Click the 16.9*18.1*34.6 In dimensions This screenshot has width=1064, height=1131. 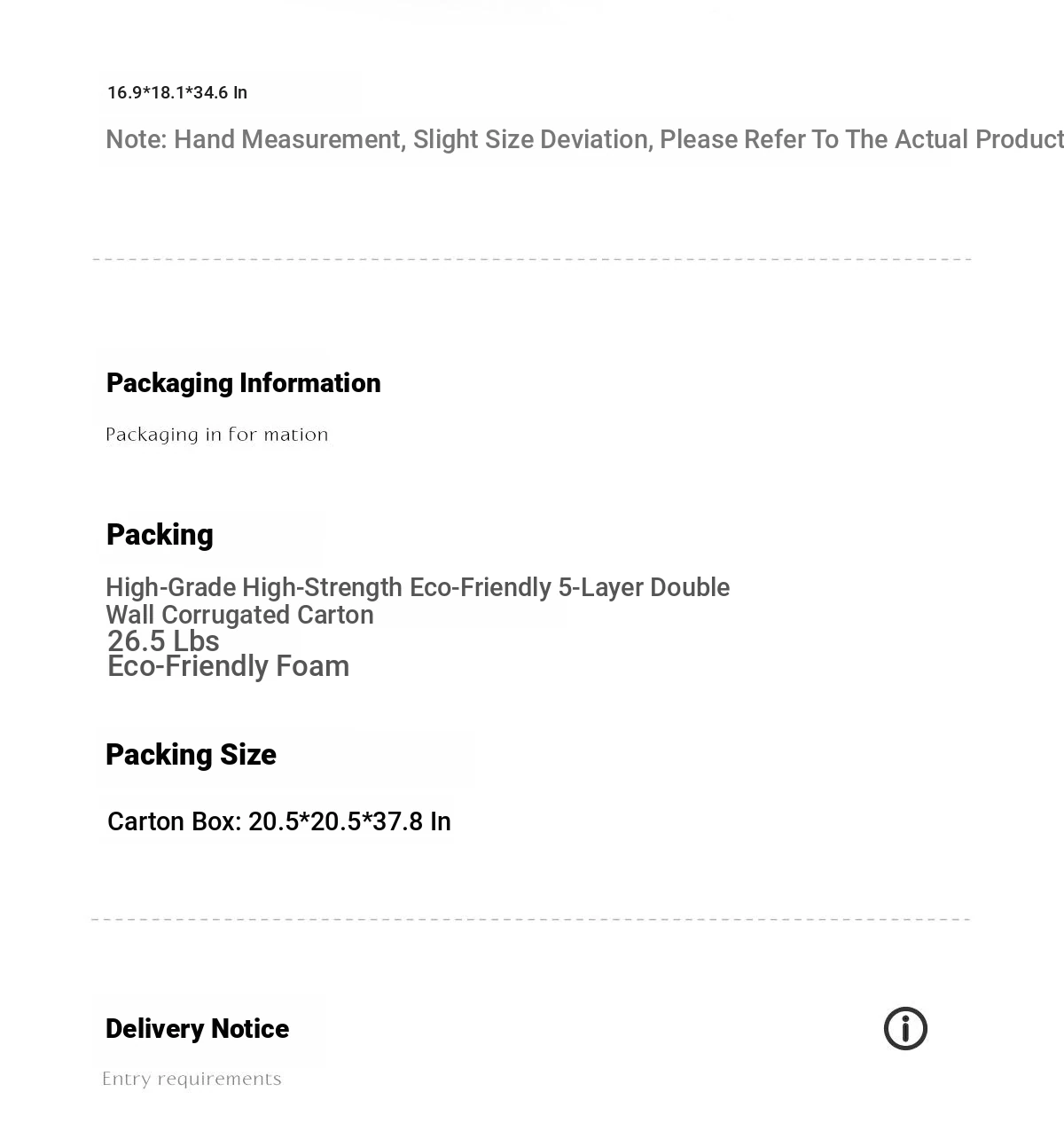pos(177,93)
